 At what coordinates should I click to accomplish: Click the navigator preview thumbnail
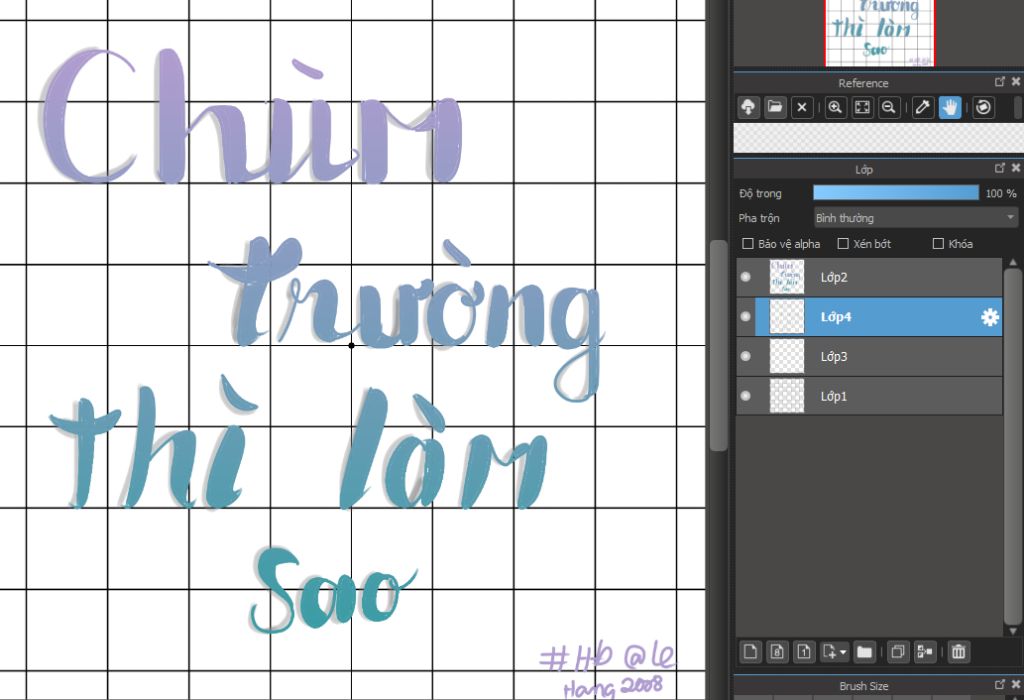880,33
